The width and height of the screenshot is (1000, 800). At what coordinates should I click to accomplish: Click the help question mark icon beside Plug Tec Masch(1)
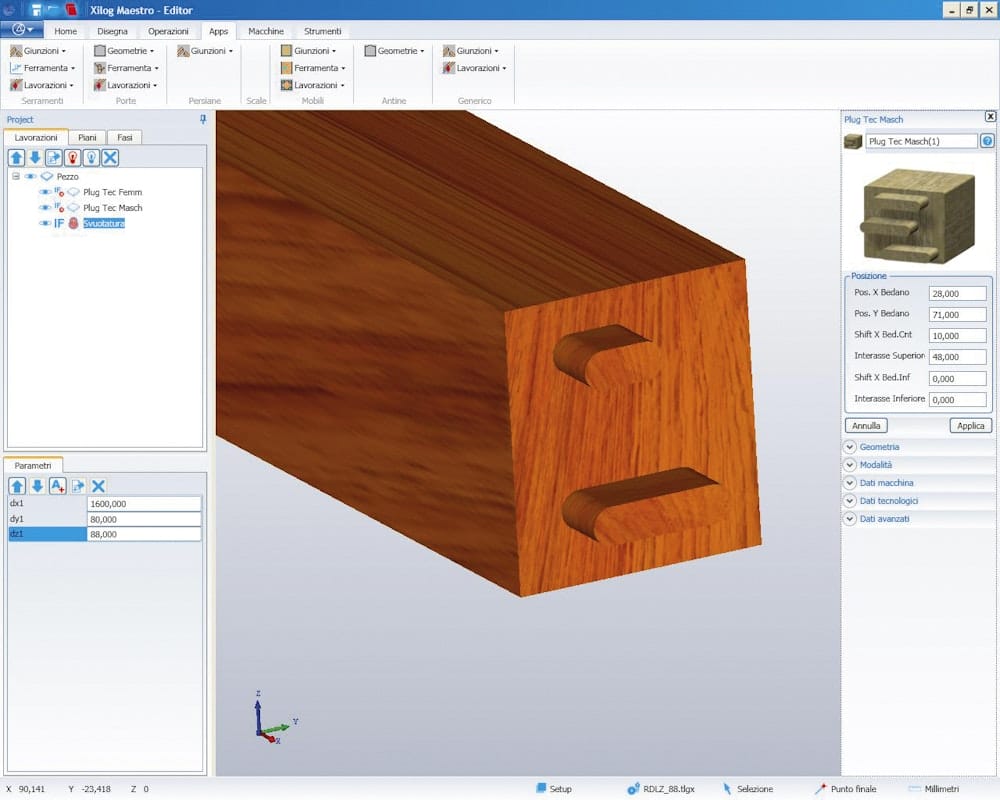click(987, 141)
